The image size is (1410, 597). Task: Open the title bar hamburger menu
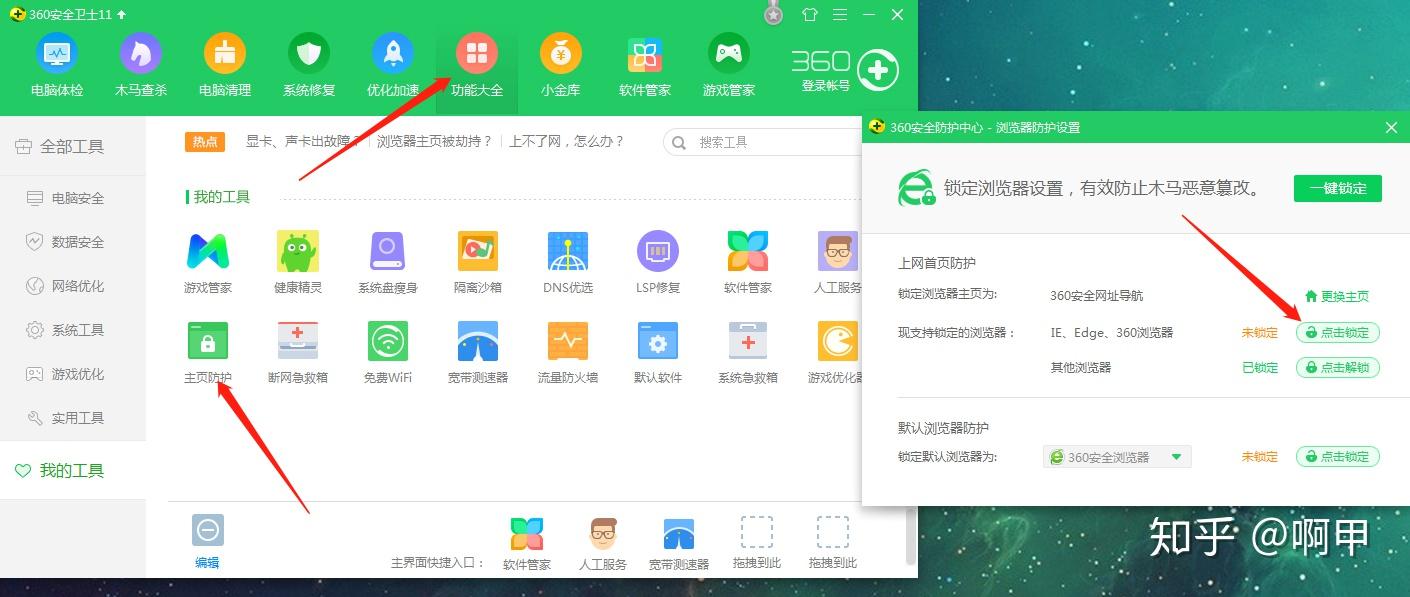tap(840, 15)
